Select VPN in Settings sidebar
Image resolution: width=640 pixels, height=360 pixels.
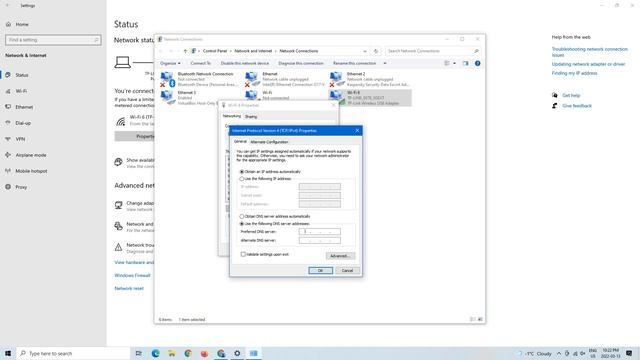click(20, 139)
